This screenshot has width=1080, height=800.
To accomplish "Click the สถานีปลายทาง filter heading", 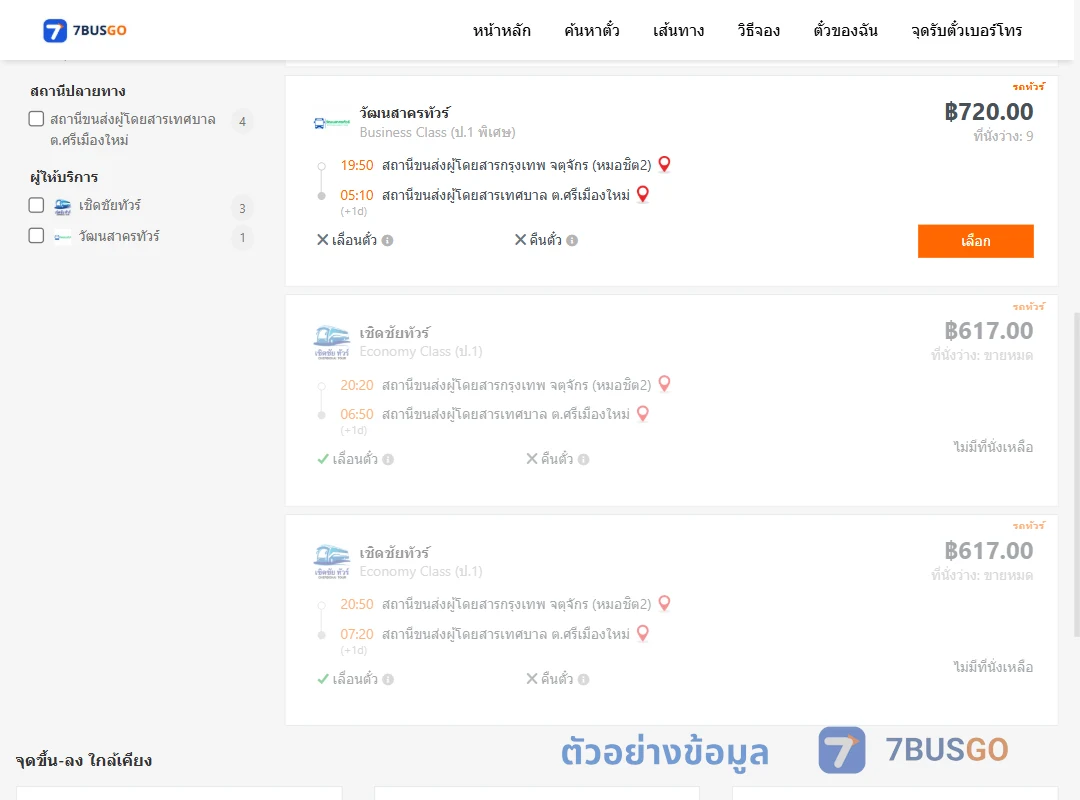I will coord(78,91).
